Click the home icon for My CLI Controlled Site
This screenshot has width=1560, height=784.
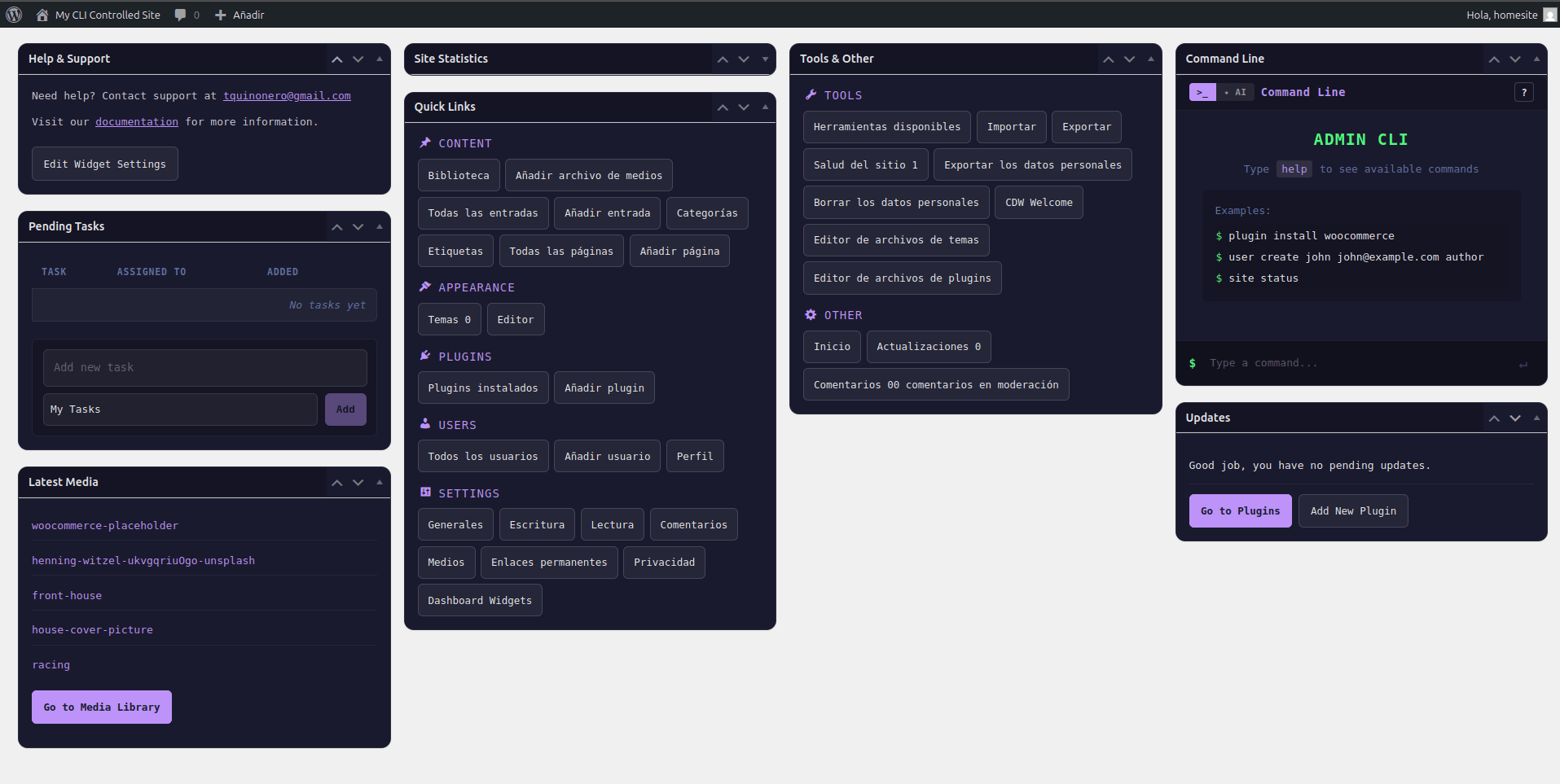(42, 14)
